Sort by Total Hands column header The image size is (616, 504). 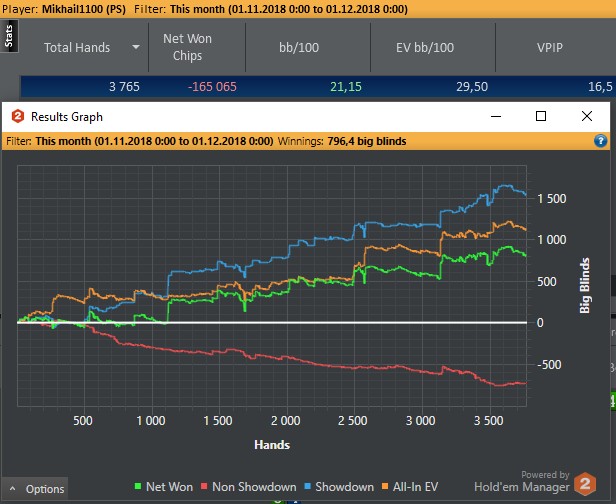pyautogui.click(x=77, y=48)
